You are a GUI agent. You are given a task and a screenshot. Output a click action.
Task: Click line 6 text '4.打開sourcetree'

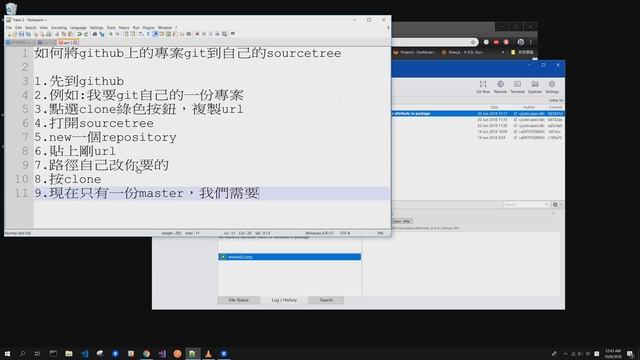tap(94, 123)
